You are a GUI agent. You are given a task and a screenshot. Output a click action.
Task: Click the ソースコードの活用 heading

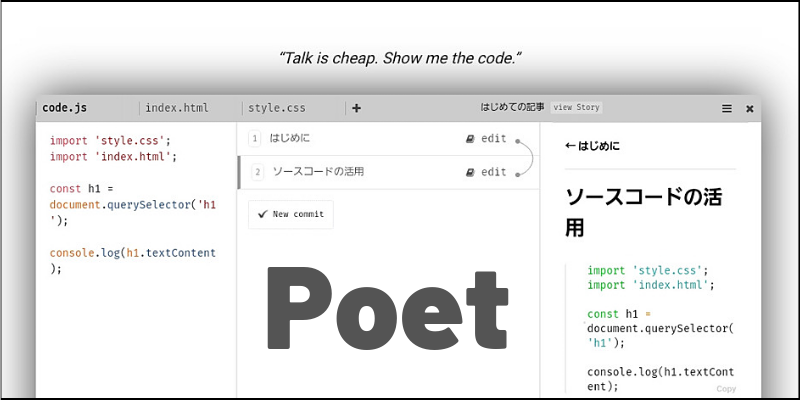643,212
